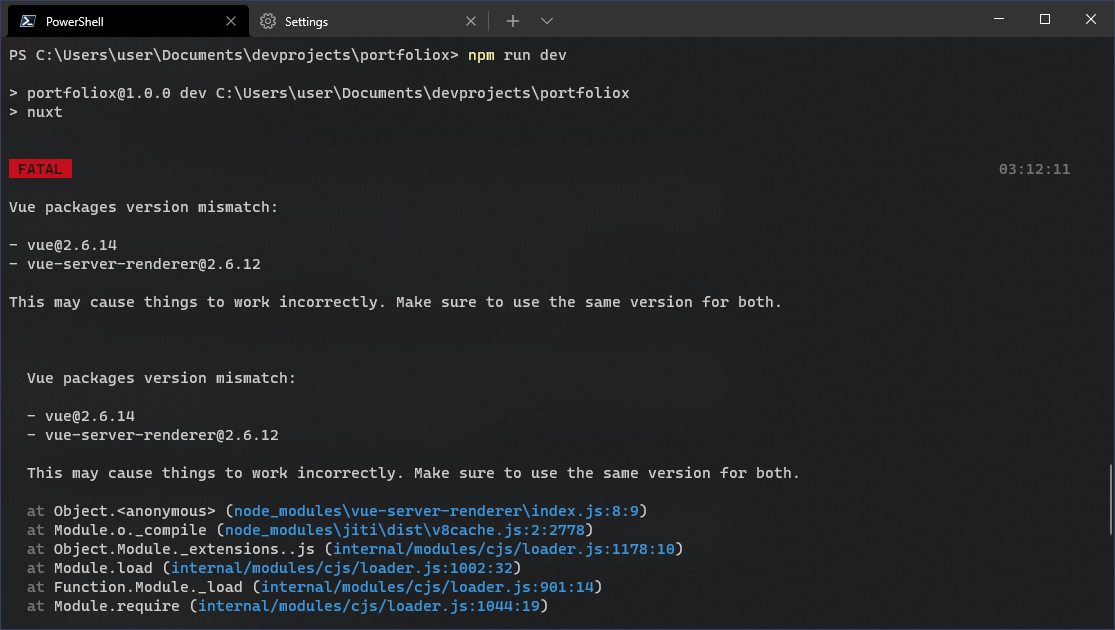
Task: Close the PowerShell tab
Action: 231,20
